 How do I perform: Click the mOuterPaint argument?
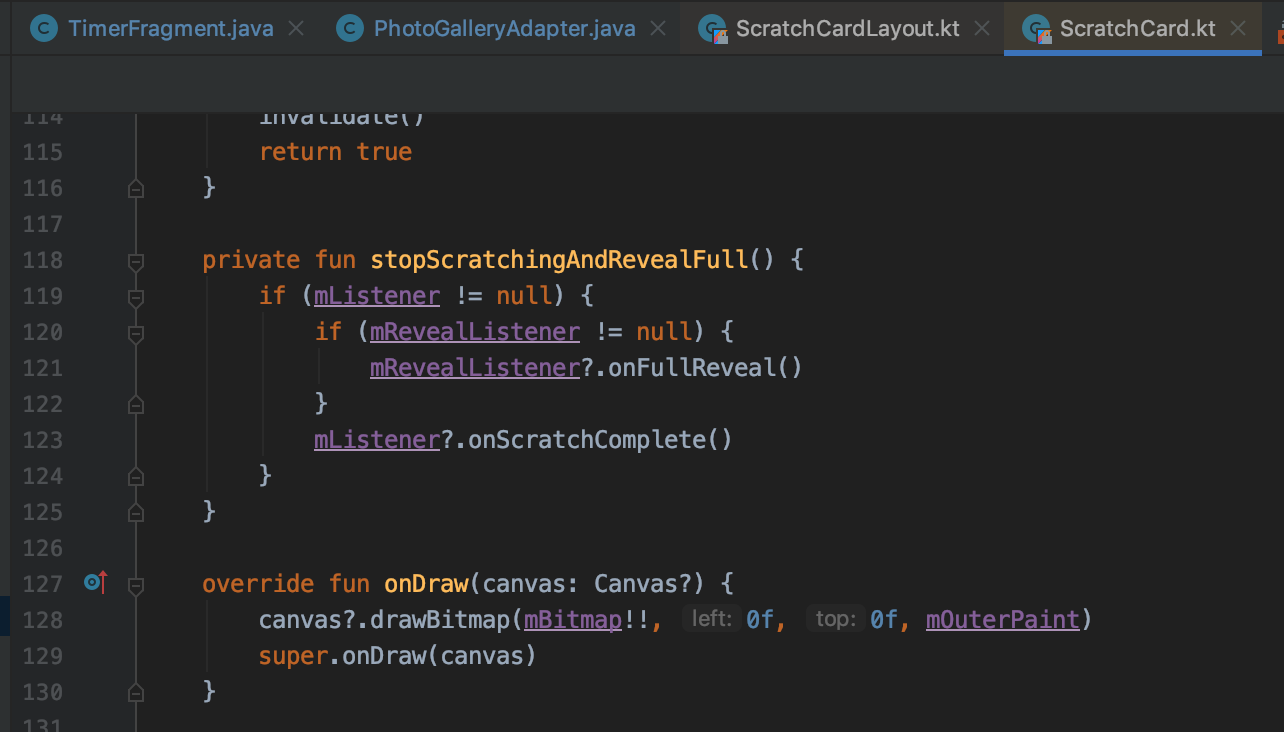point(1003,620)
